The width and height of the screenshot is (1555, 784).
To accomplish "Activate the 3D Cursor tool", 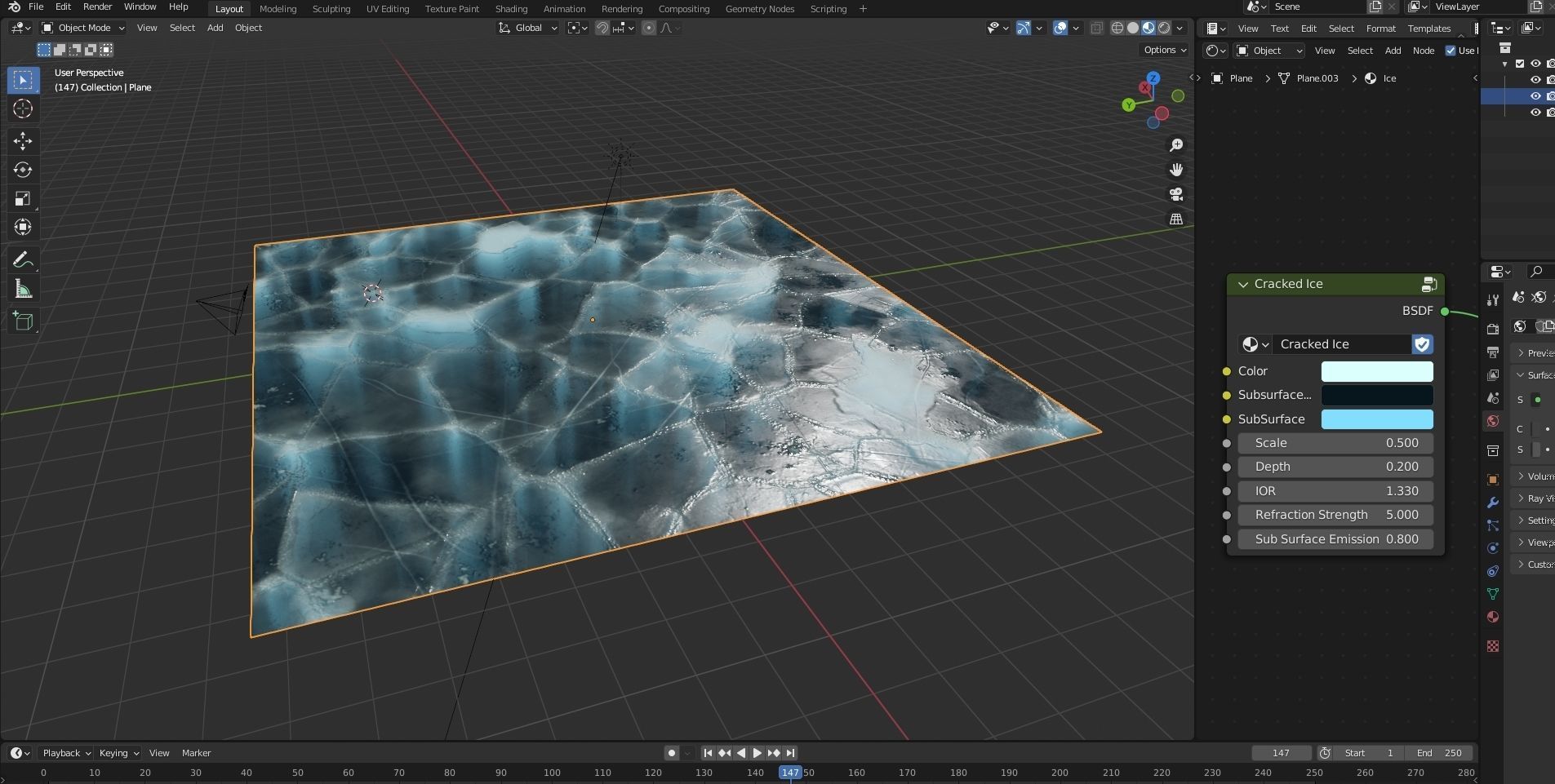I will coord(23,109).
